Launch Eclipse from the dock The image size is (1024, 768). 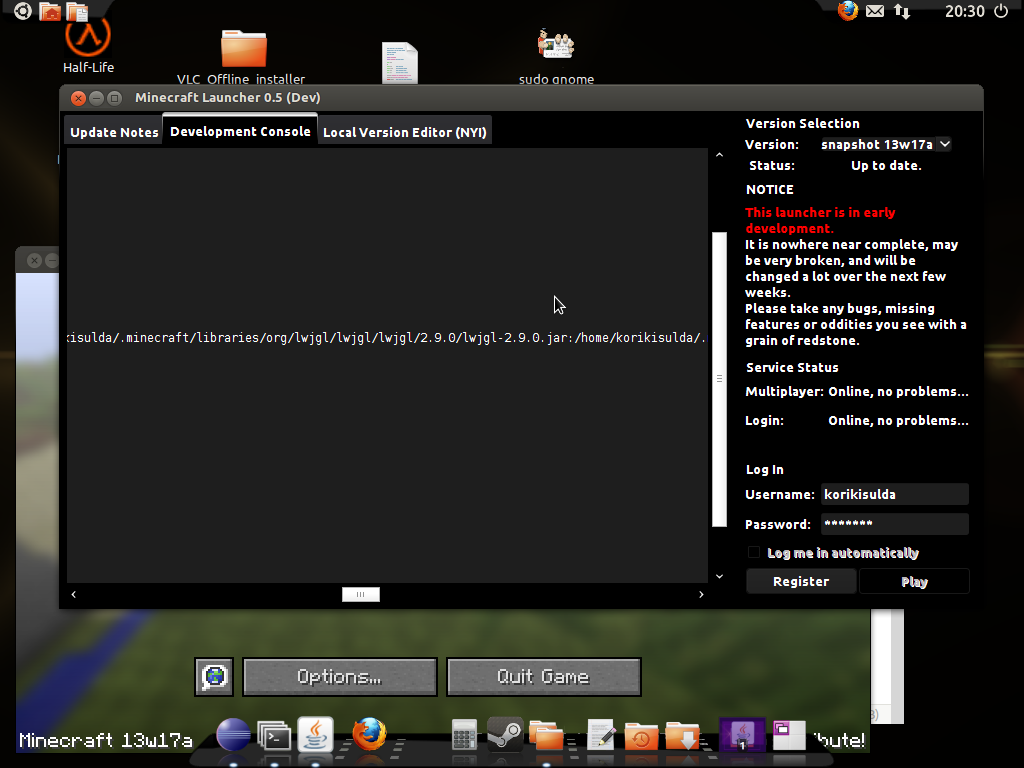pyautogui.click(x=233, y=735)
